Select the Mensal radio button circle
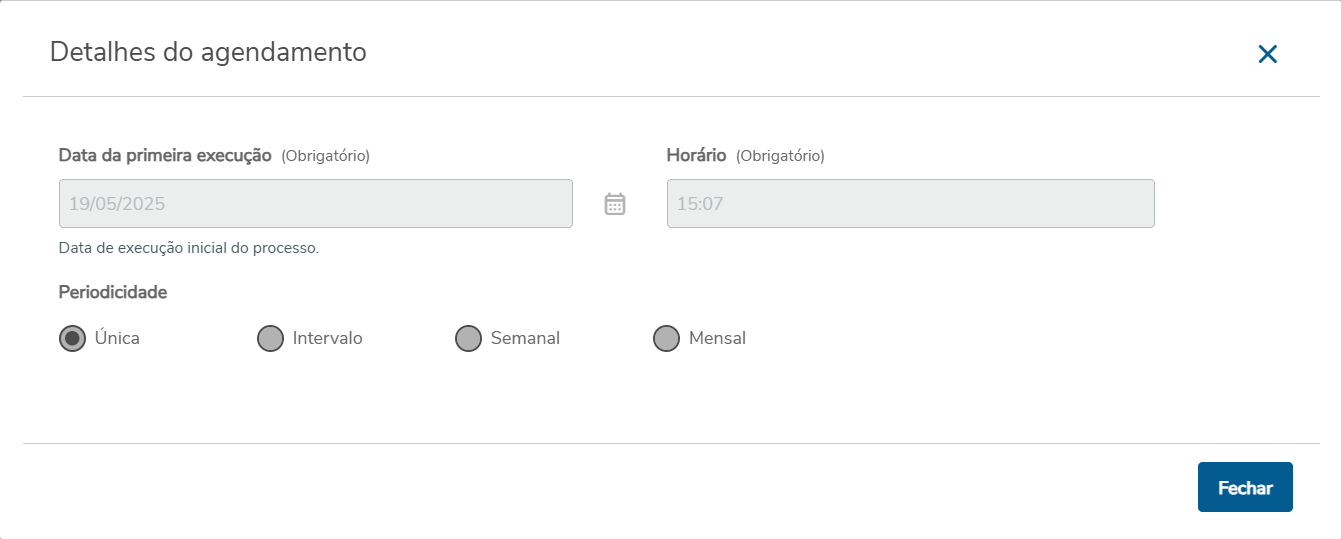1341x539 pixels. tap(666, 339)
